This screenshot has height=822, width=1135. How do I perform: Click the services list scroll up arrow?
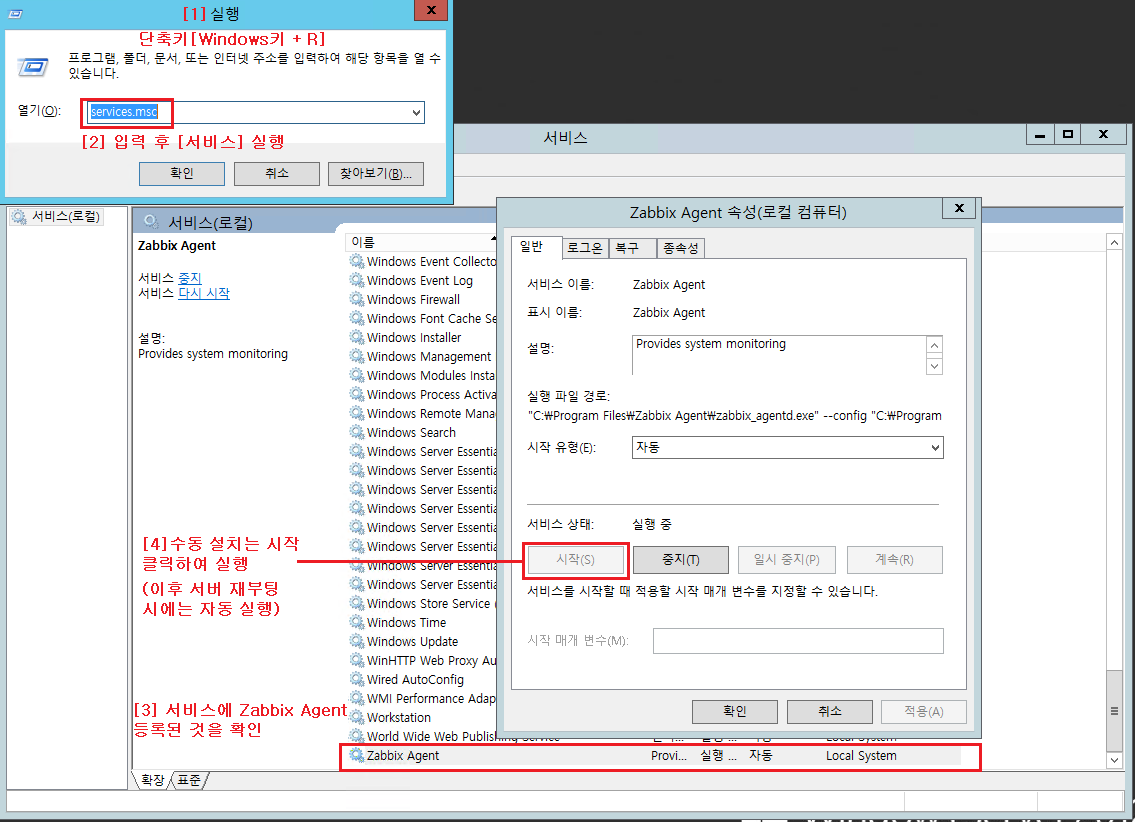[x=1115, y=242]
